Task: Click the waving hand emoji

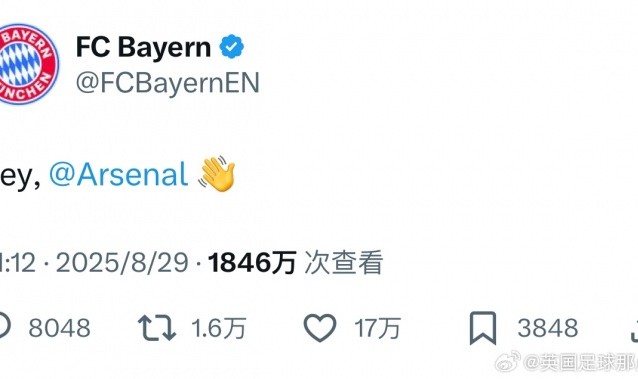Action: point(217,173)
